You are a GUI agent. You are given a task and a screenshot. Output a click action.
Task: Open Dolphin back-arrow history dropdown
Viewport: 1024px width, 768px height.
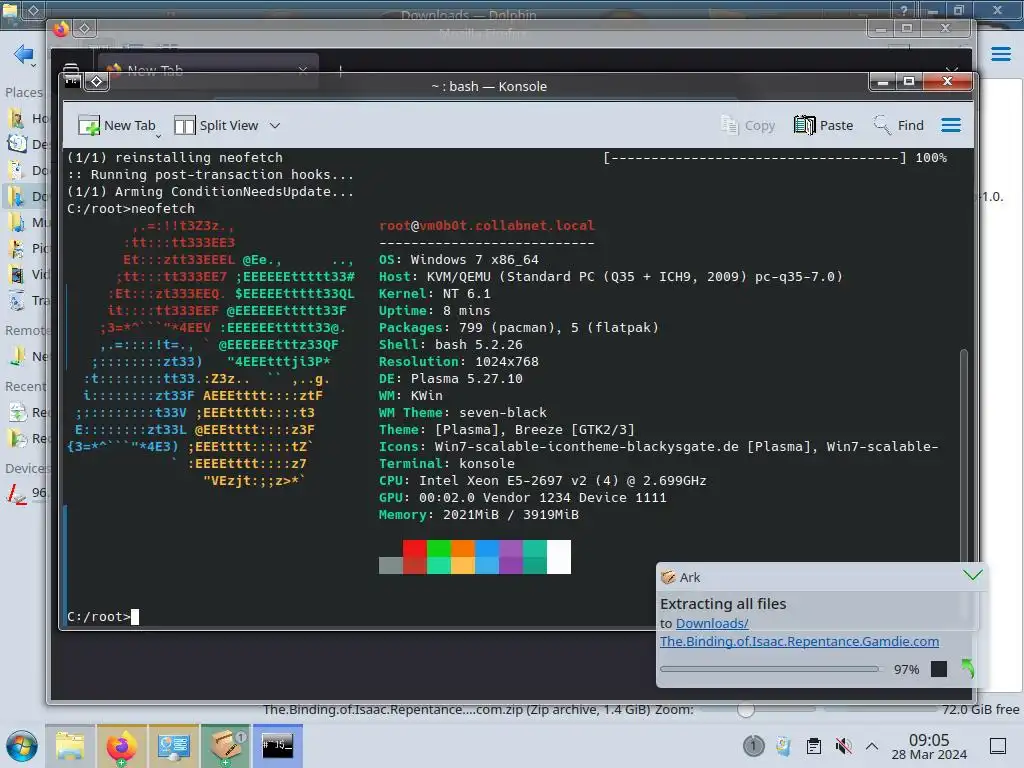[33, 65]
